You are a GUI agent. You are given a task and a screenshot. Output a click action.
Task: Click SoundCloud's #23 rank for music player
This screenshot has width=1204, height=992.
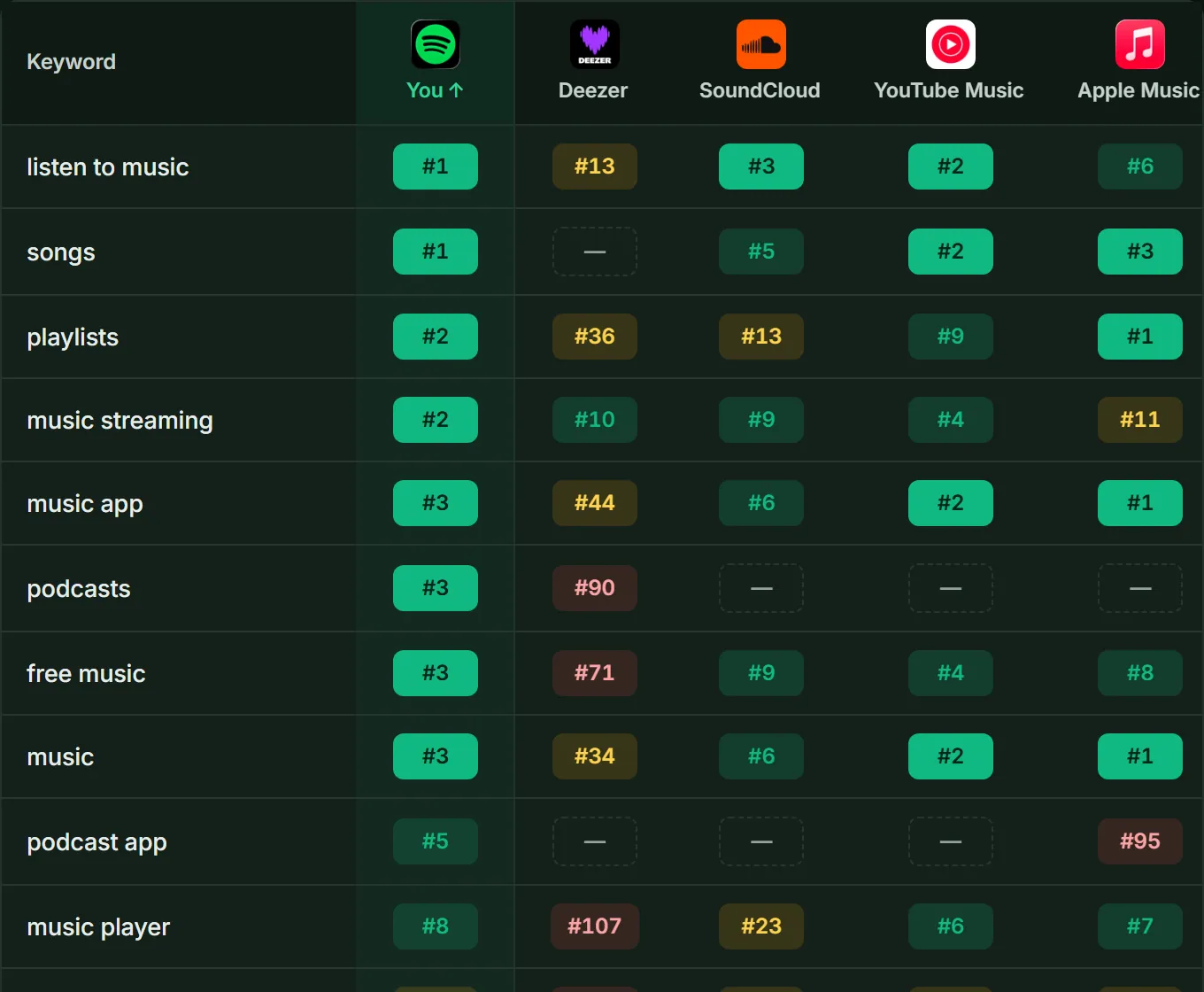click(x=761, y=926)
